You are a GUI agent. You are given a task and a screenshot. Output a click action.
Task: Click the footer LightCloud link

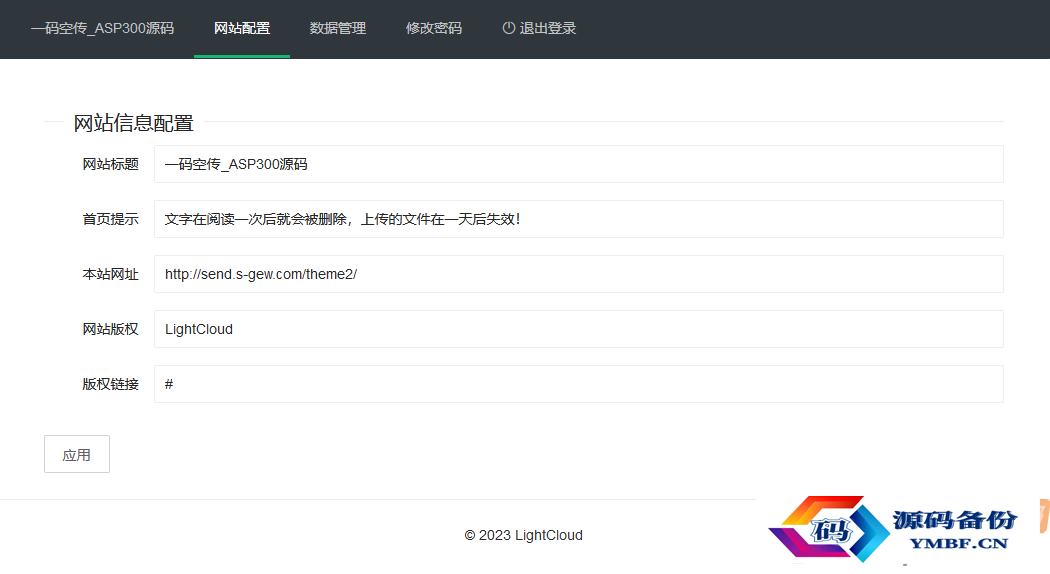click(x=548, y=535)
